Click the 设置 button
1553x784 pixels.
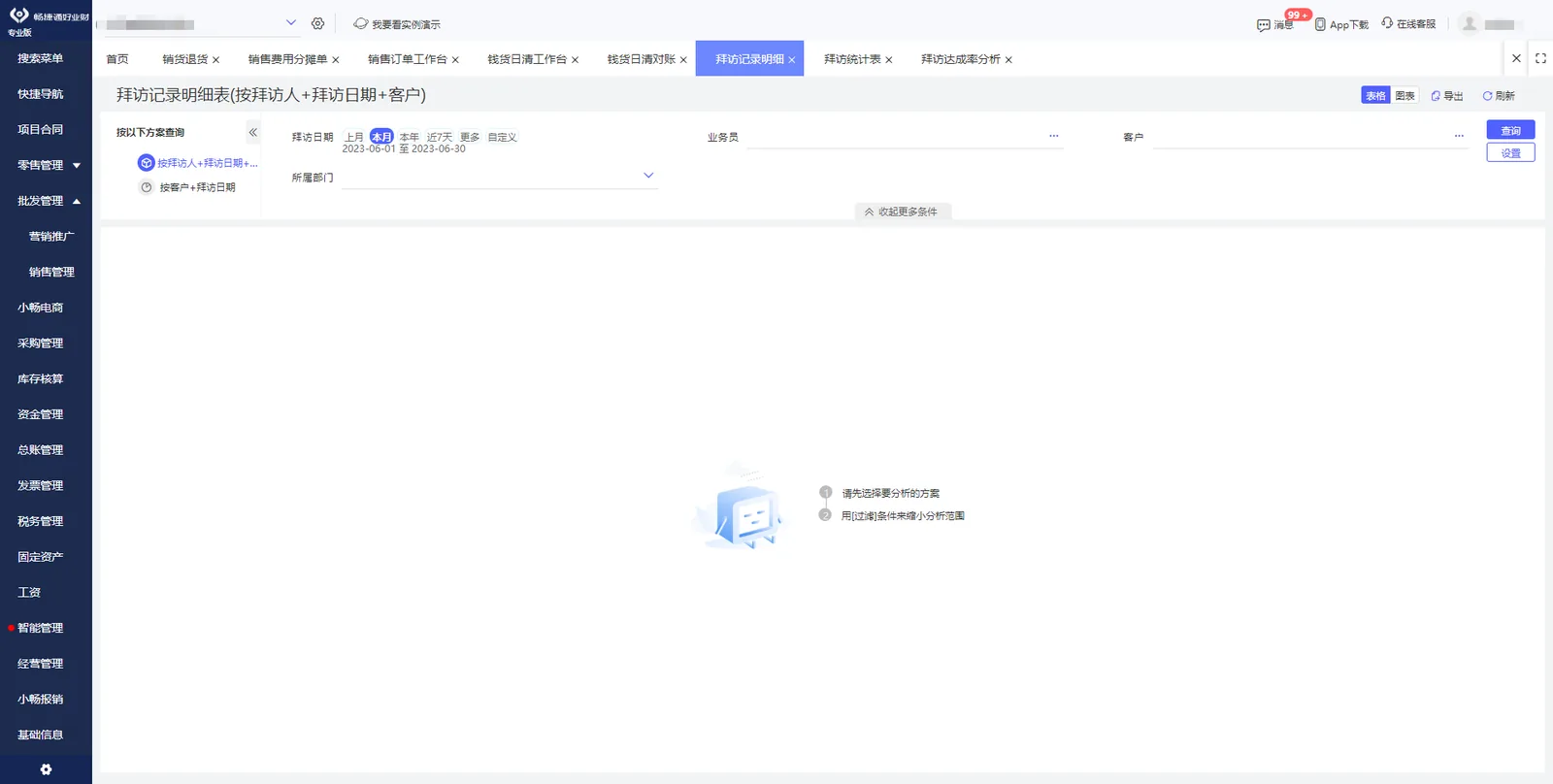pyautogui.click(x=1510, y=152)
